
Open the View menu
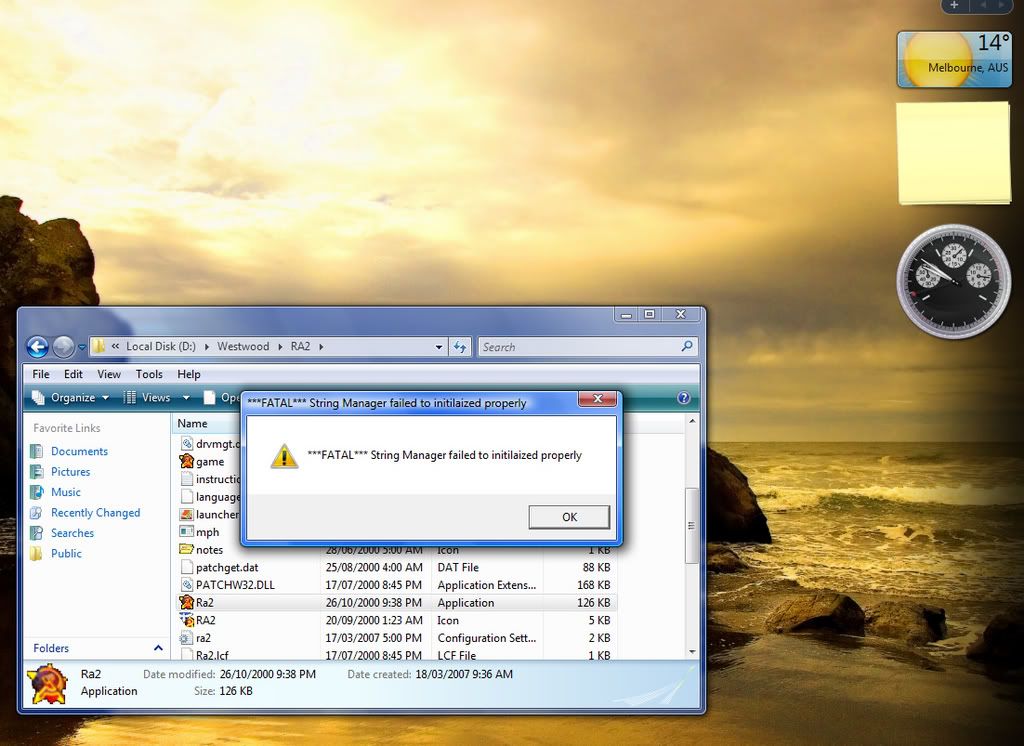click(x=109, y=374)
